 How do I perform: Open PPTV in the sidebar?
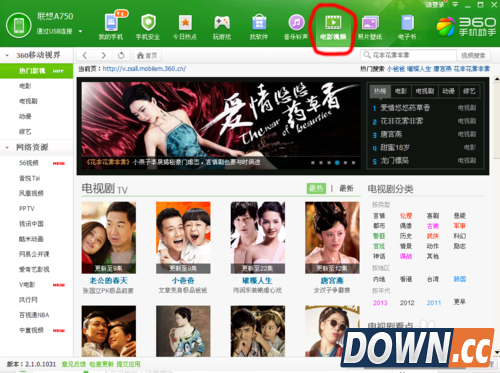pos(27,209)
